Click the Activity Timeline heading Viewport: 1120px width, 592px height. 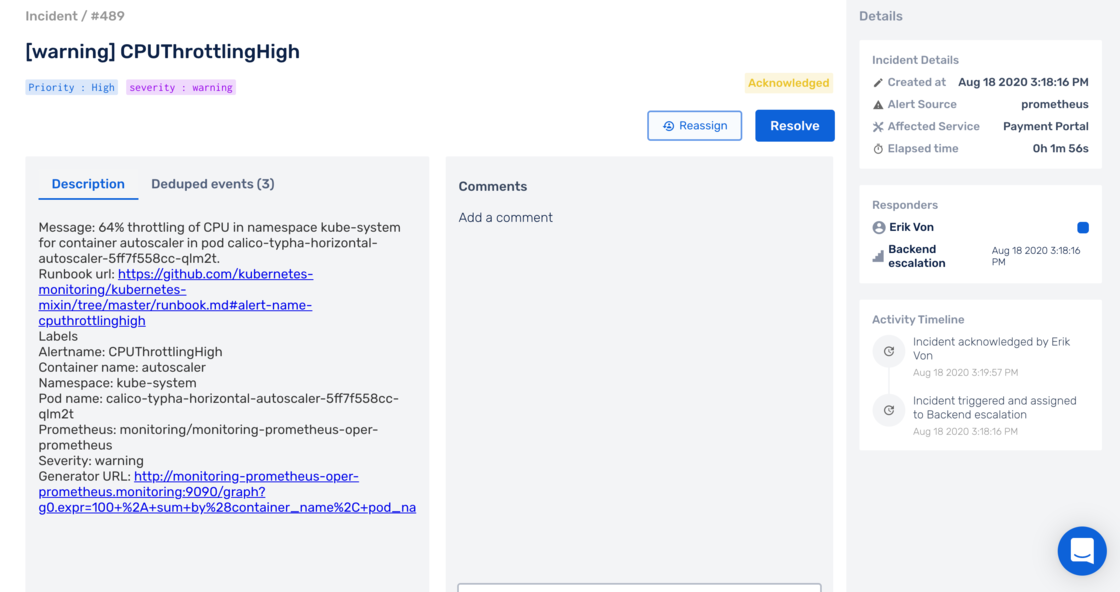tap(918, 320)
